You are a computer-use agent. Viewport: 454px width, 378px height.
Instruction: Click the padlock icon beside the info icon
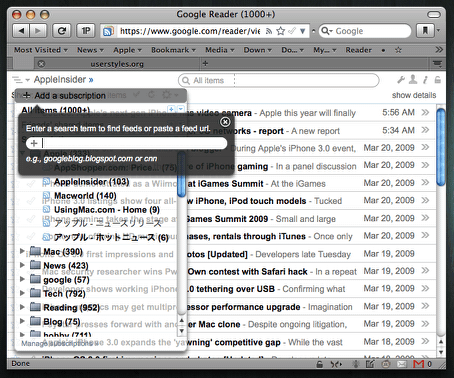point(438,80)
